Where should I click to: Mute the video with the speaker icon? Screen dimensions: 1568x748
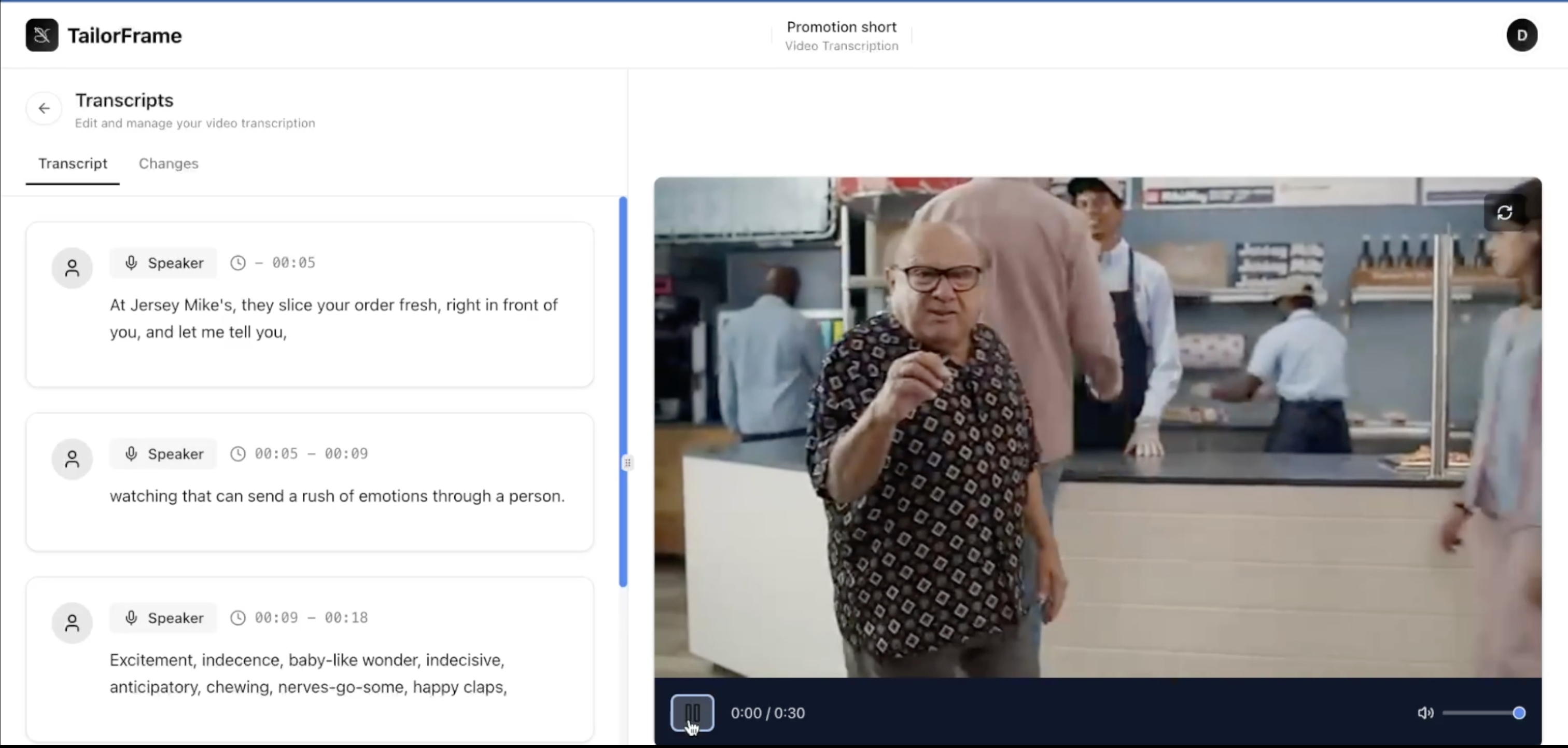pos(1425,713)
